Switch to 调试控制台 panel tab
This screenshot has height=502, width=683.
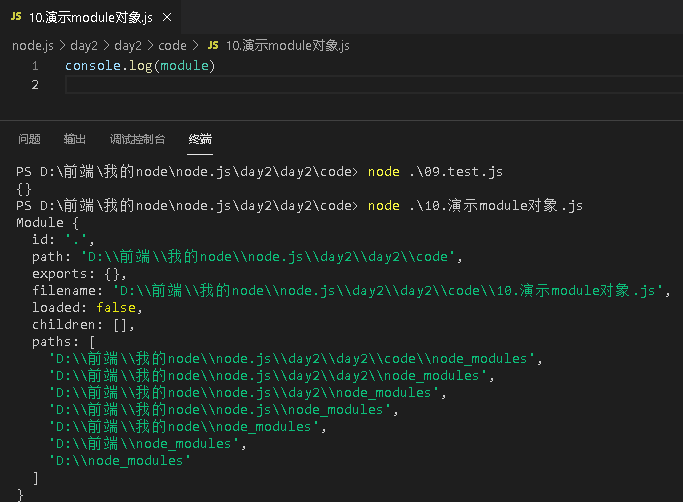point(137,139)
